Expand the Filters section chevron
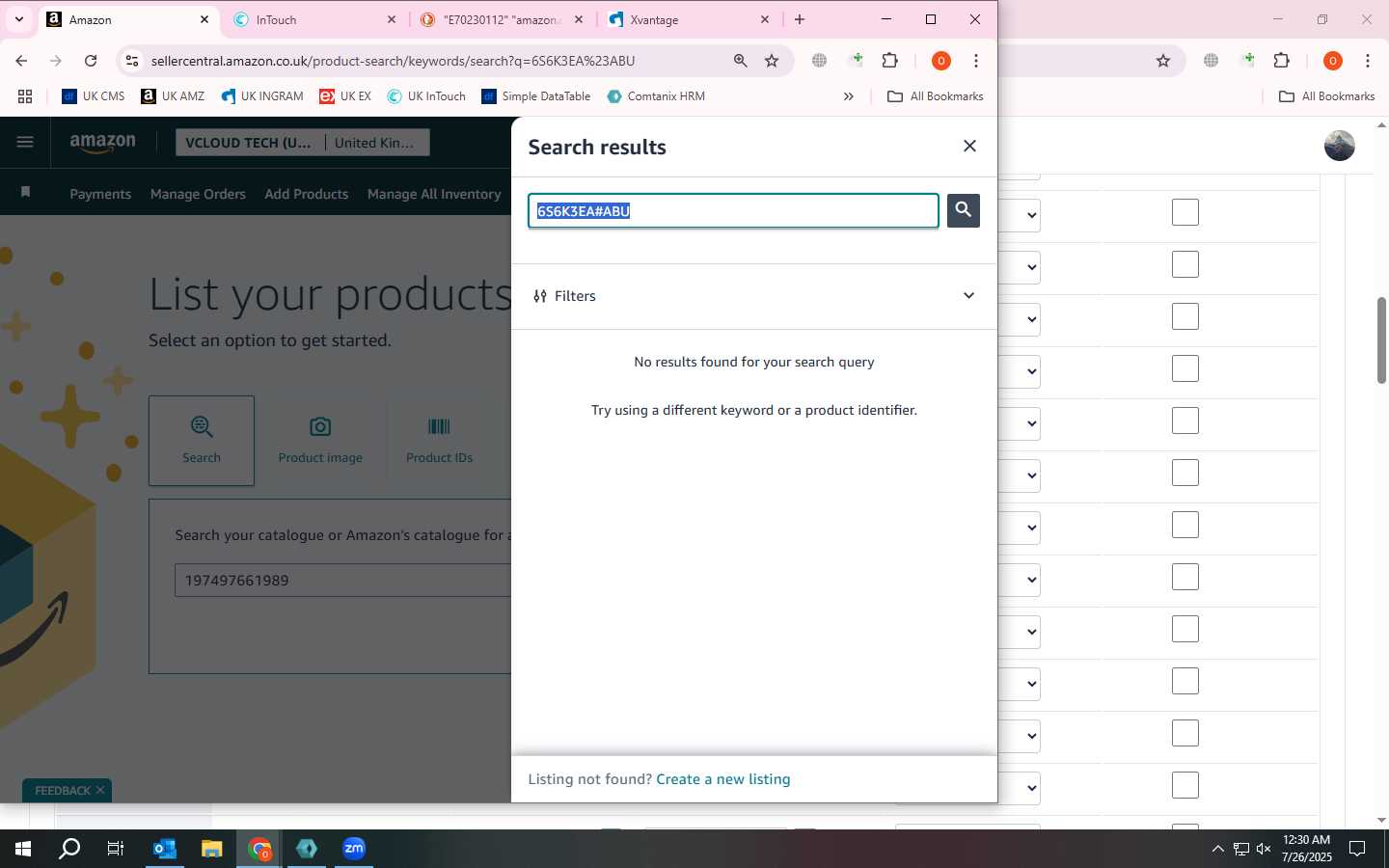1389x868 pixels. point(968,295)
